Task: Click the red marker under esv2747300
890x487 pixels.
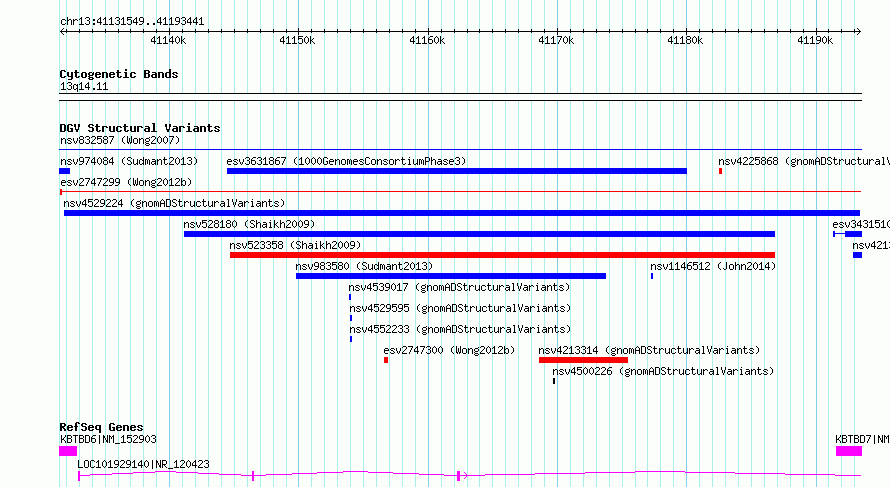Action: [386, 360]
